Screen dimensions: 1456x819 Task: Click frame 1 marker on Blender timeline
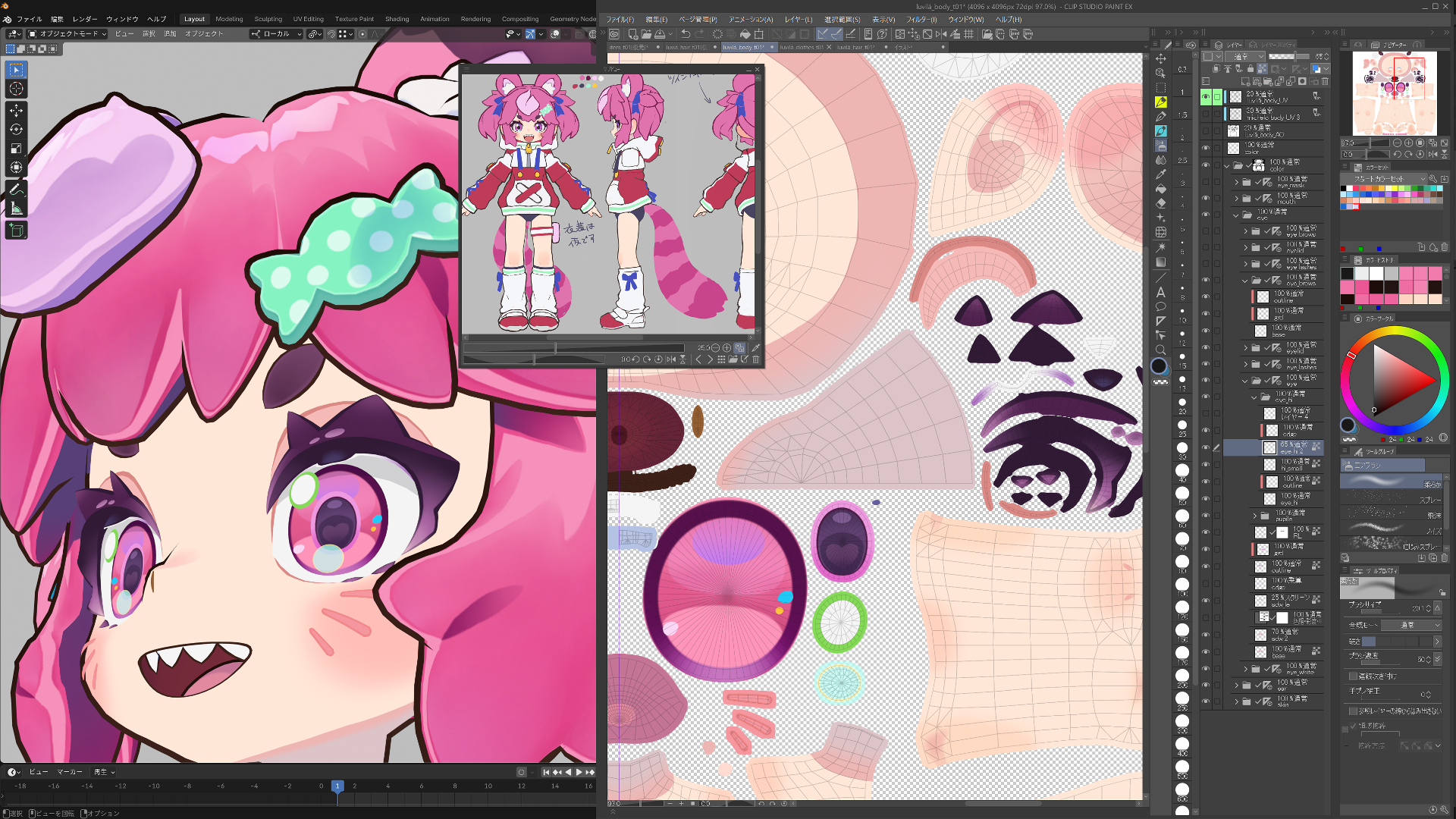point(337,786)
